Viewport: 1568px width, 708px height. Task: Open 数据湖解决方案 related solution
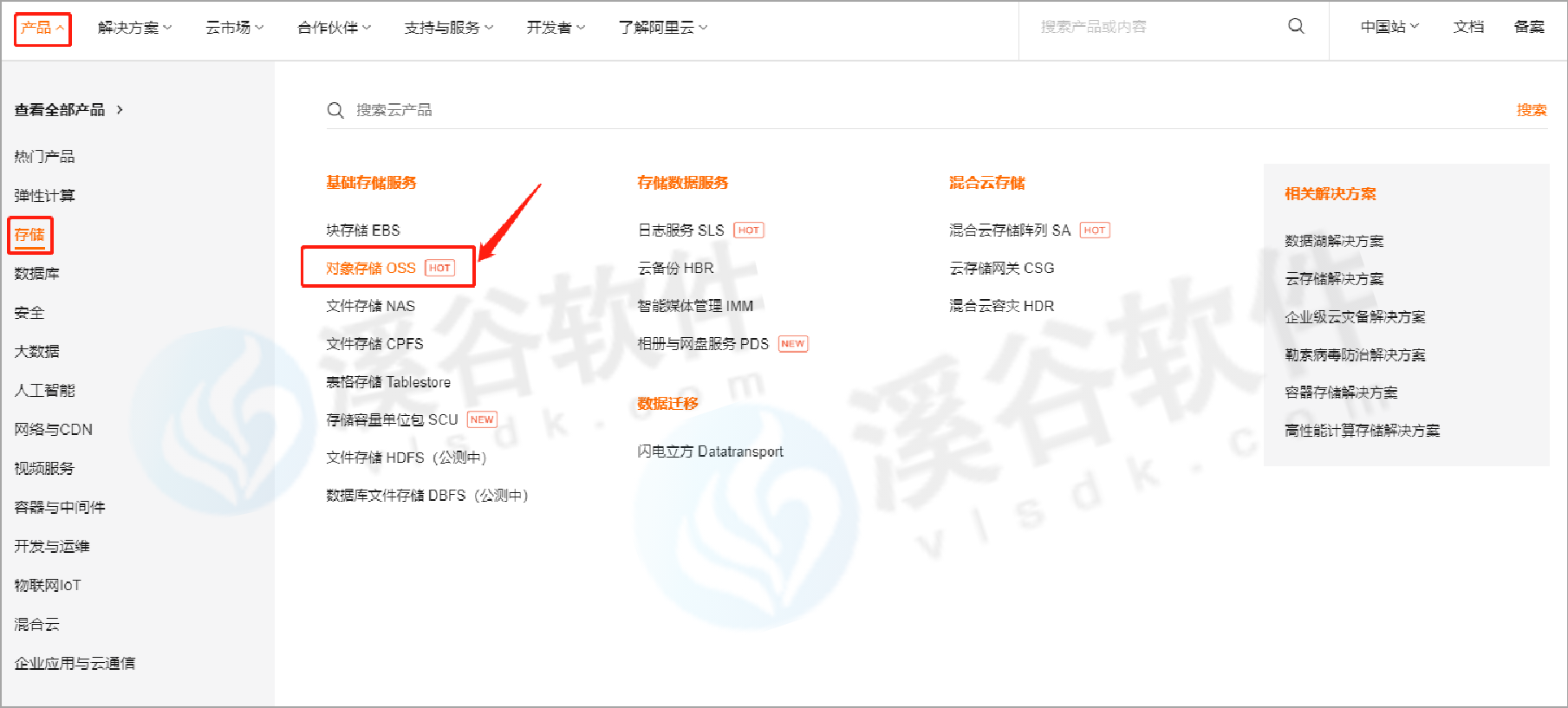point(1333,241)
